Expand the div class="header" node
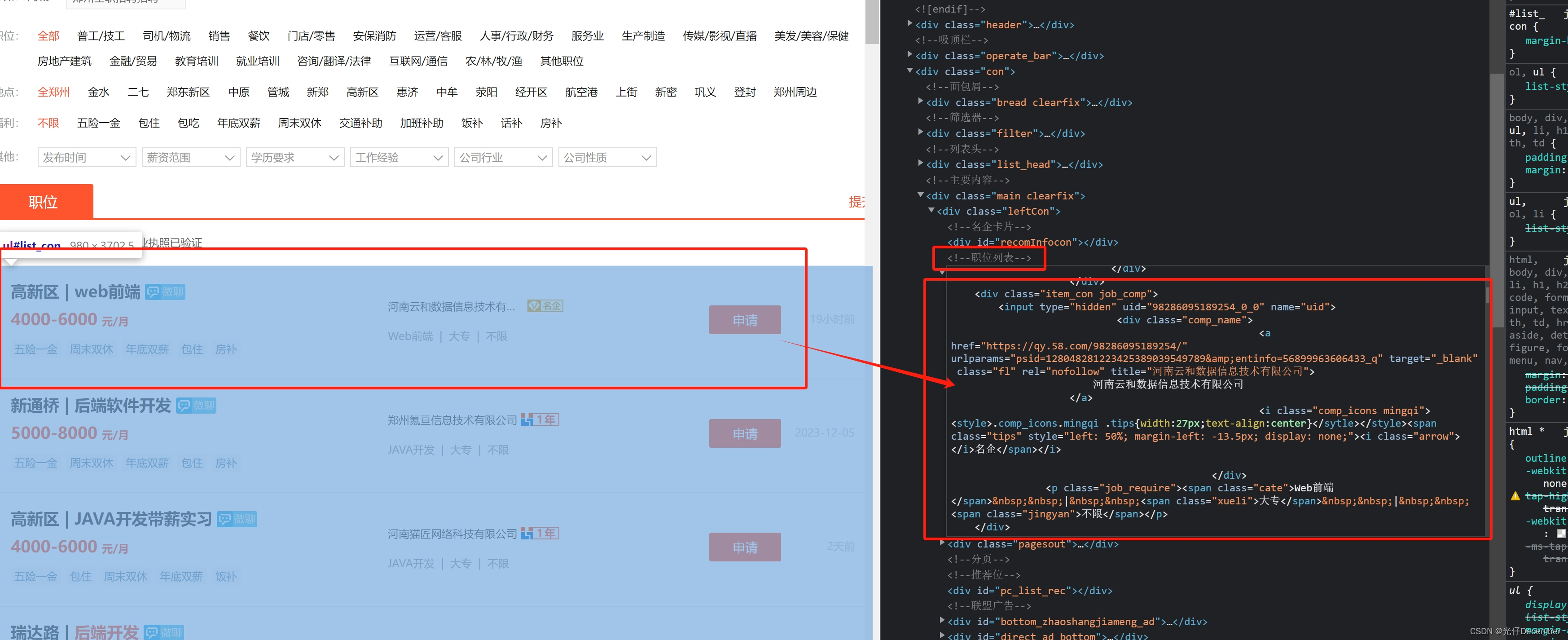The width and height of the screenshot is (1568, 640). [x=909, y=24]
